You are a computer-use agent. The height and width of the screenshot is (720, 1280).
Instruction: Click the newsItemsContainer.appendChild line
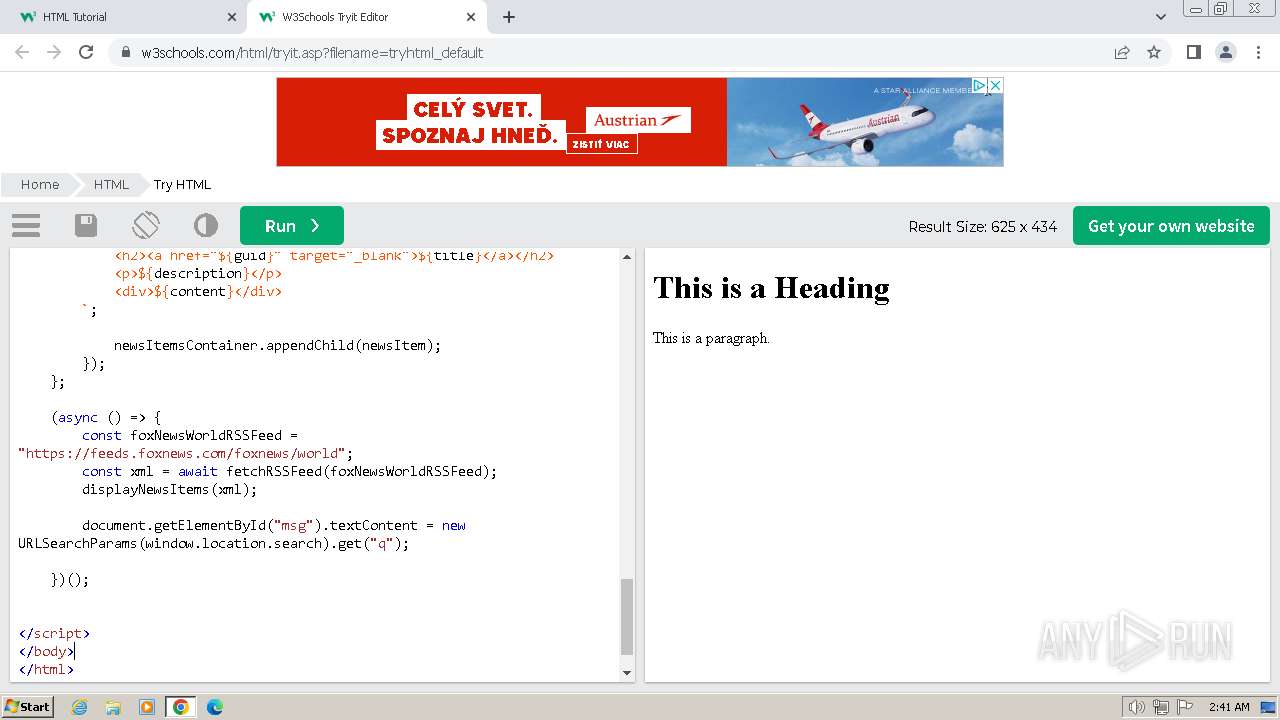click(277, 345)
